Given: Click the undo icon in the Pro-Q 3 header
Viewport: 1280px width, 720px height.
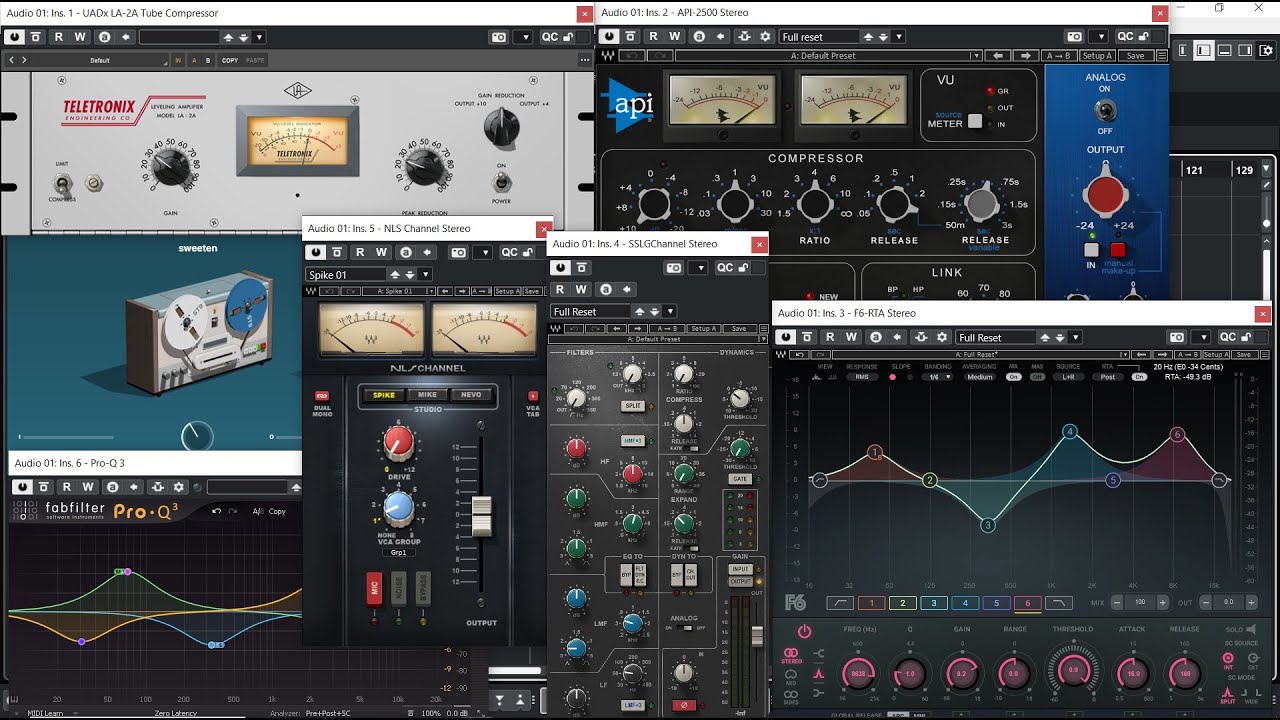Looking at the screenshot, I should (x=217, y=511).
